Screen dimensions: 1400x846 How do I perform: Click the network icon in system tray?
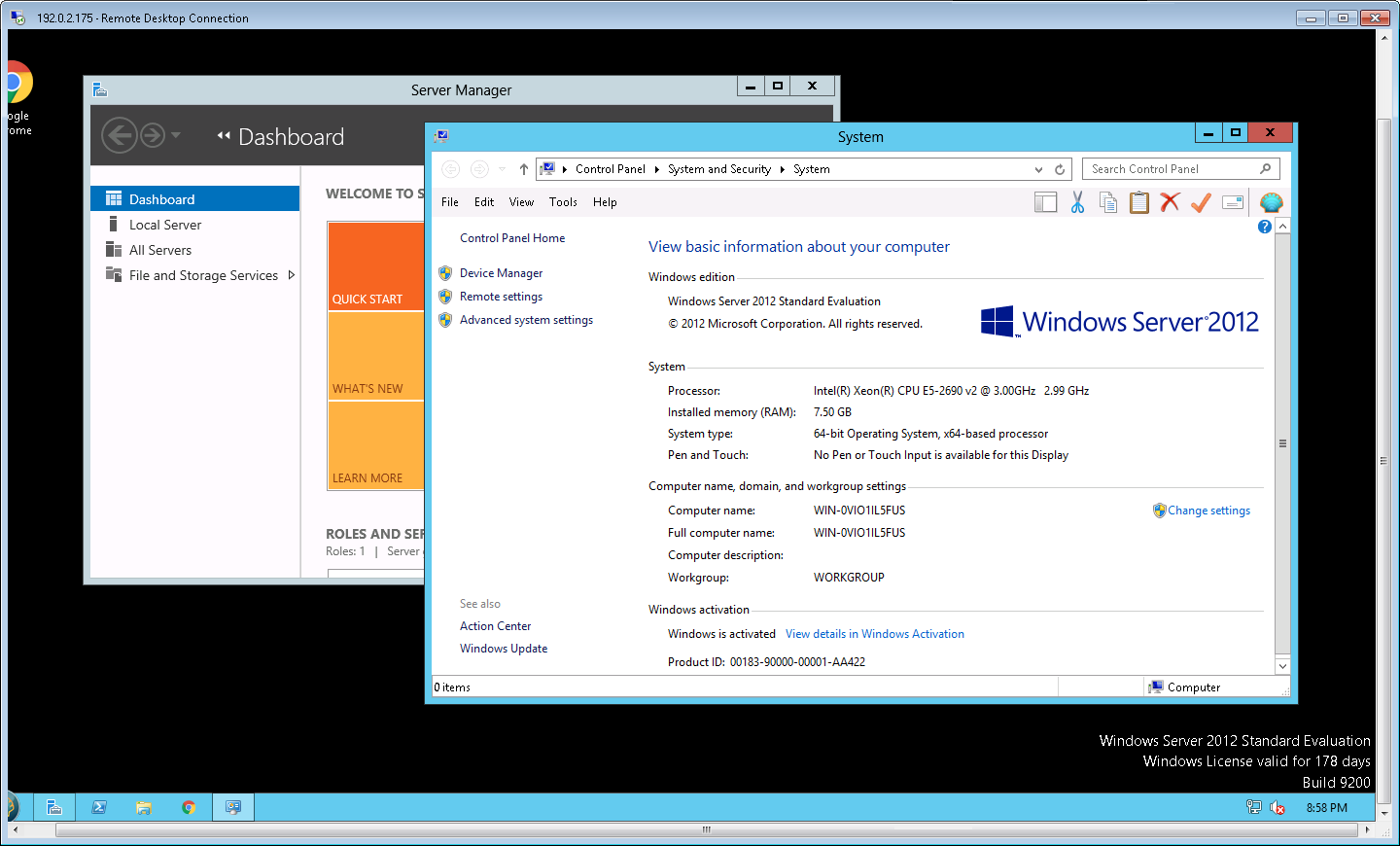[x=1254, y=808]
